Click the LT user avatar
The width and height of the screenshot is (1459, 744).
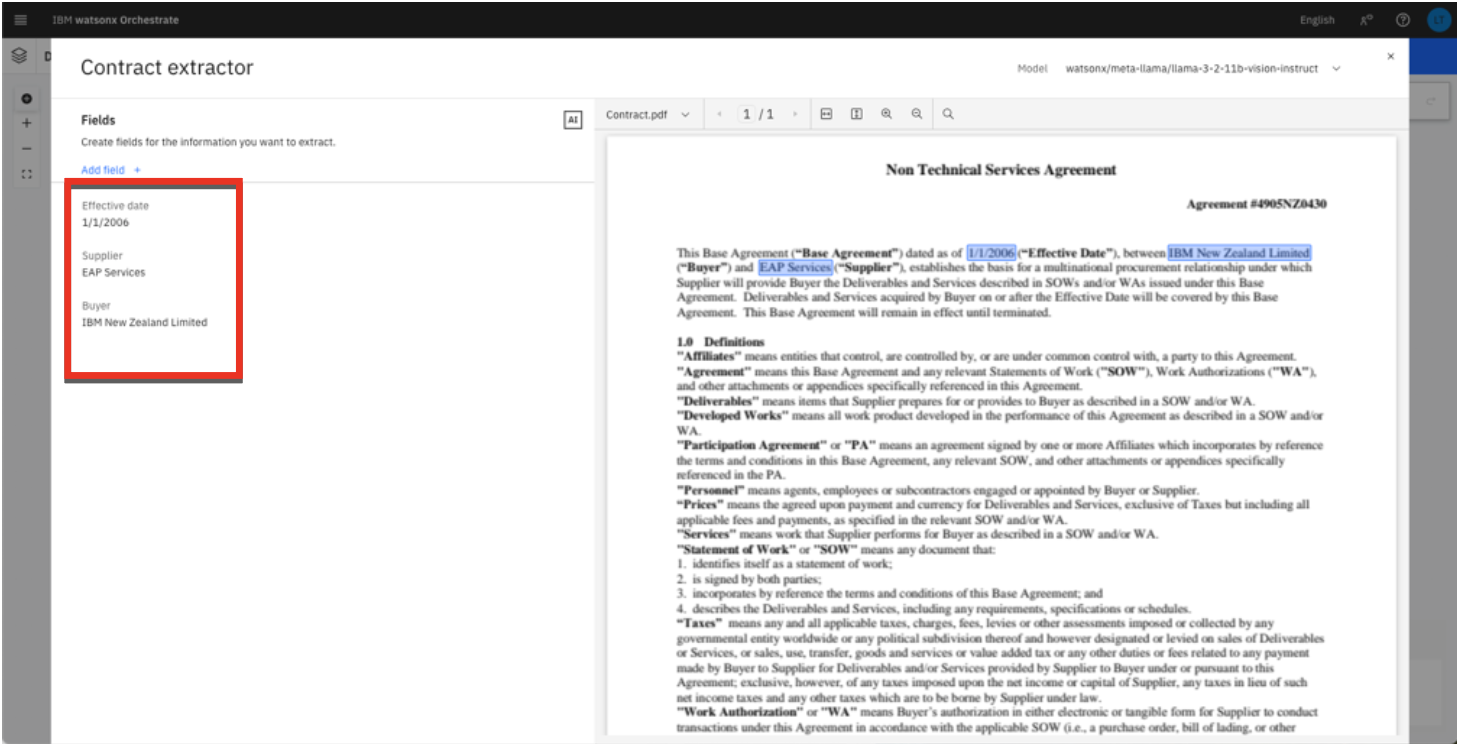tap(1438, 20)
